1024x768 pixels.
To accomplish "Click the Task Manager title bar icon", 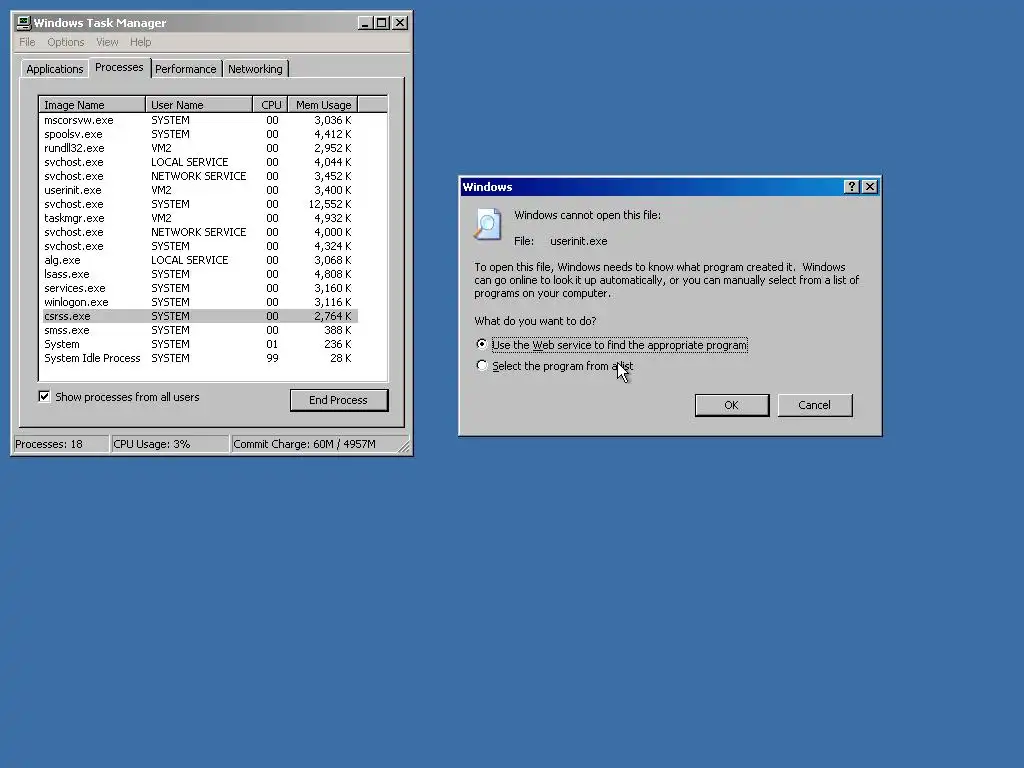I will click(24, 23).
